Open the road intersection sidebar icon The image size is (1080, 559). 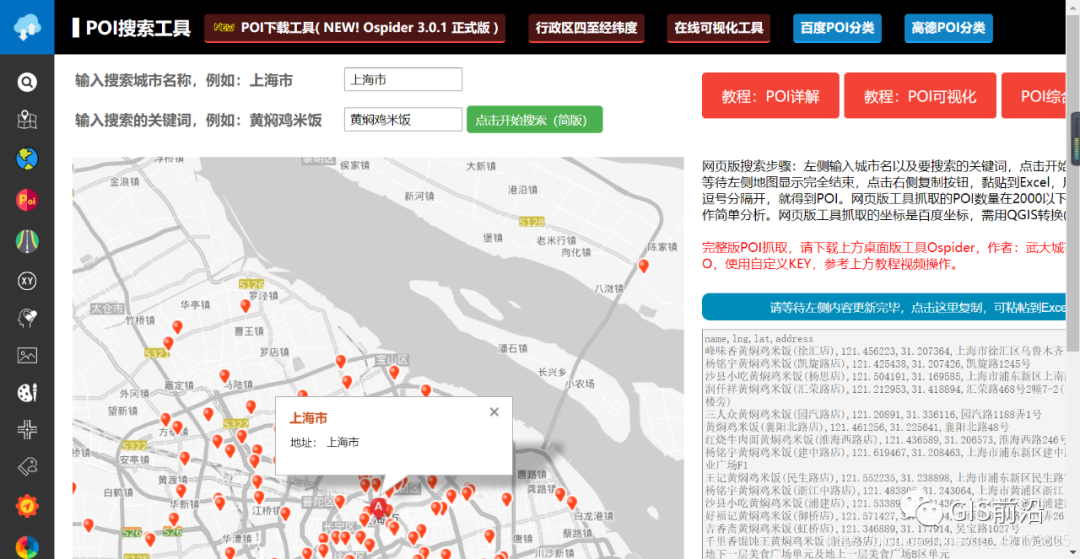pos(27,430)
